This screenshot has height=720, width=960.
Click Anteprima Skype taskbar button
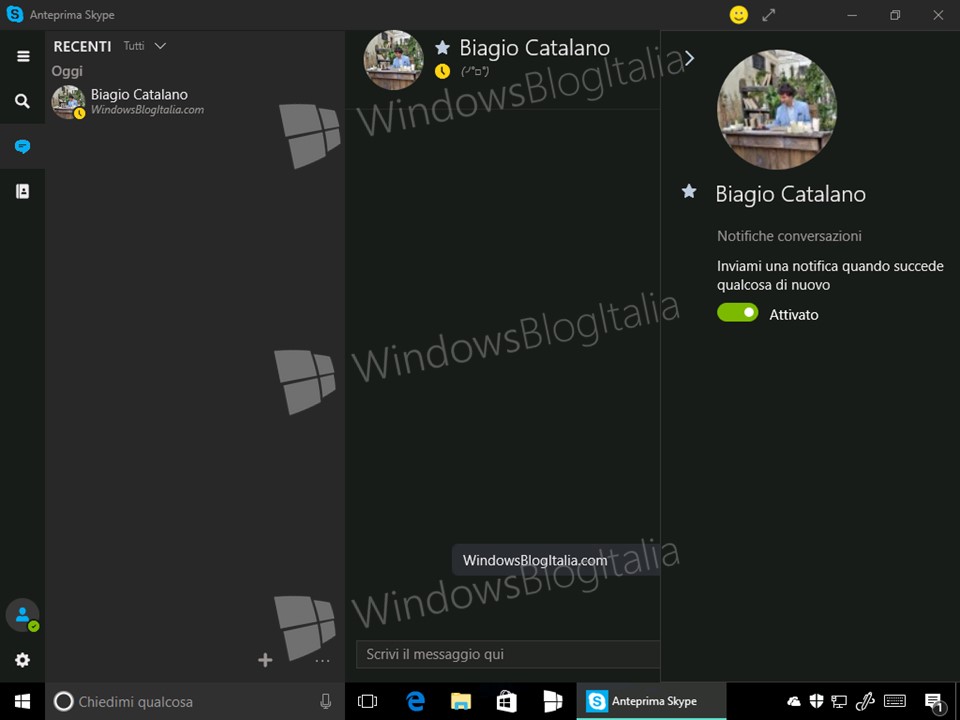tap(651, 702)
